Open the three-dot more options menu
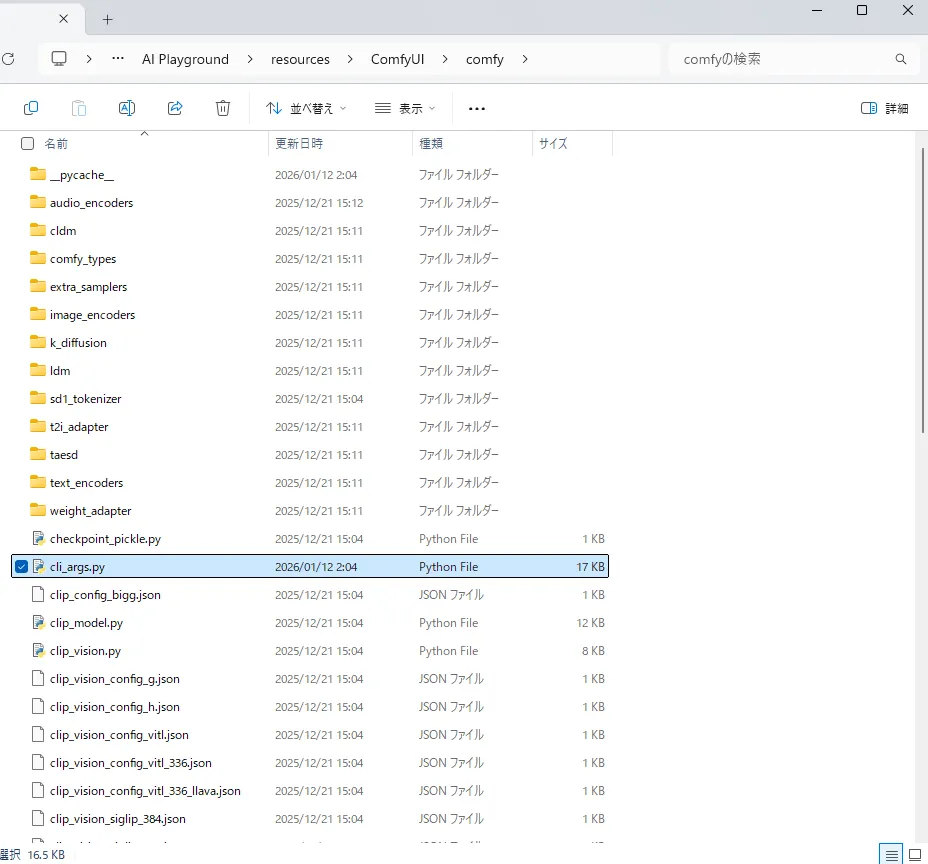Image resolution: width=928 pixels, height=864 pixels. [x=476, y=108]
